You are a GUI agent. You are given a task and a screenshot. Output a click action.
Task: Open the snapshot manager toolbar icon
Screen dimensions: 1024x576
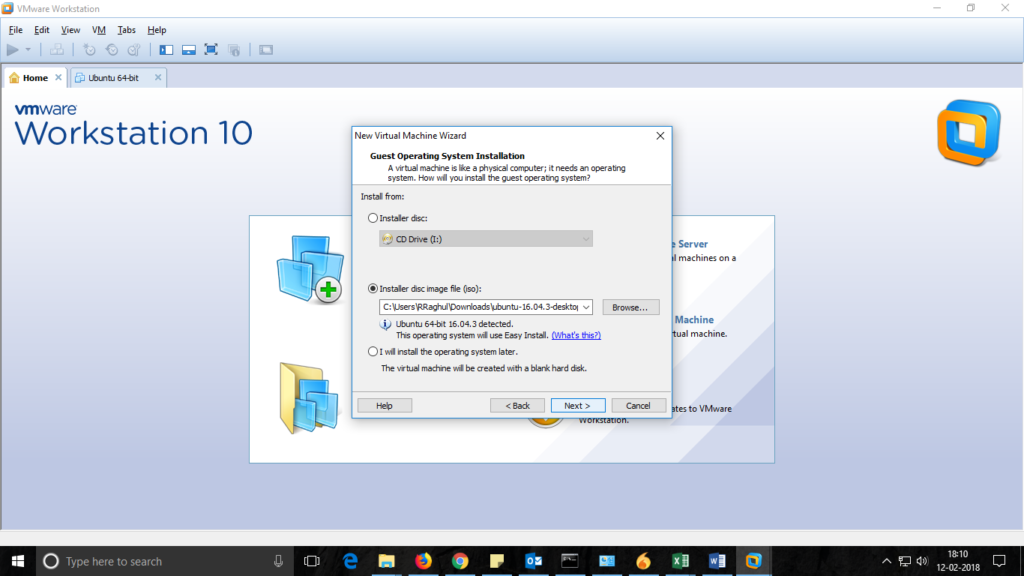[x=133, y=49]
